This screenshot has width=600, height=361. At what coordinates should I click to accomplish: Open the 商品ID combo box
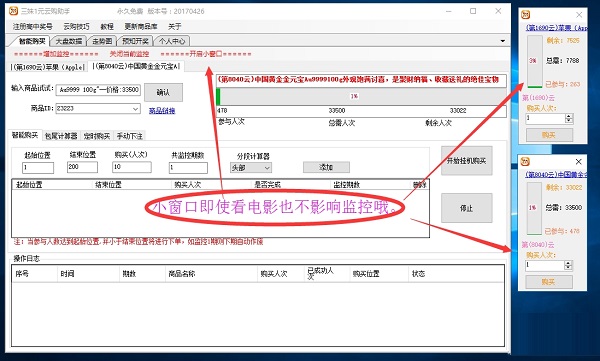98,109
